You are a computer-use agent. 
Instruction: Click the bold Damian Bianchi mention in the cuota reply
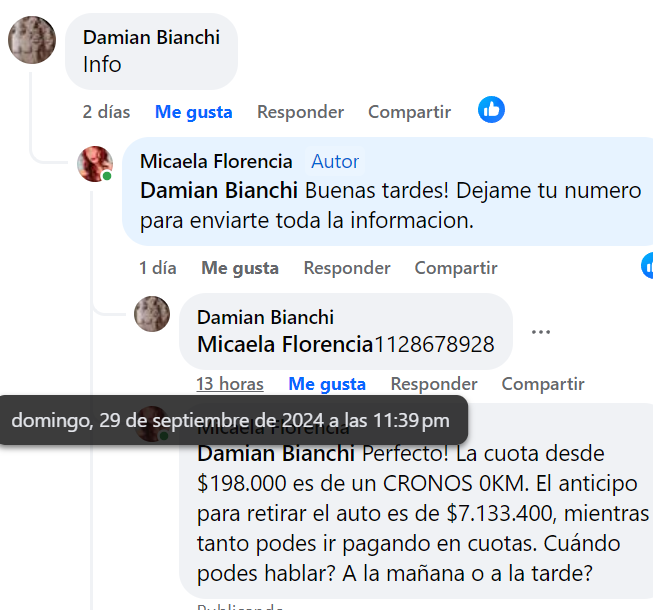coord(276,453)
